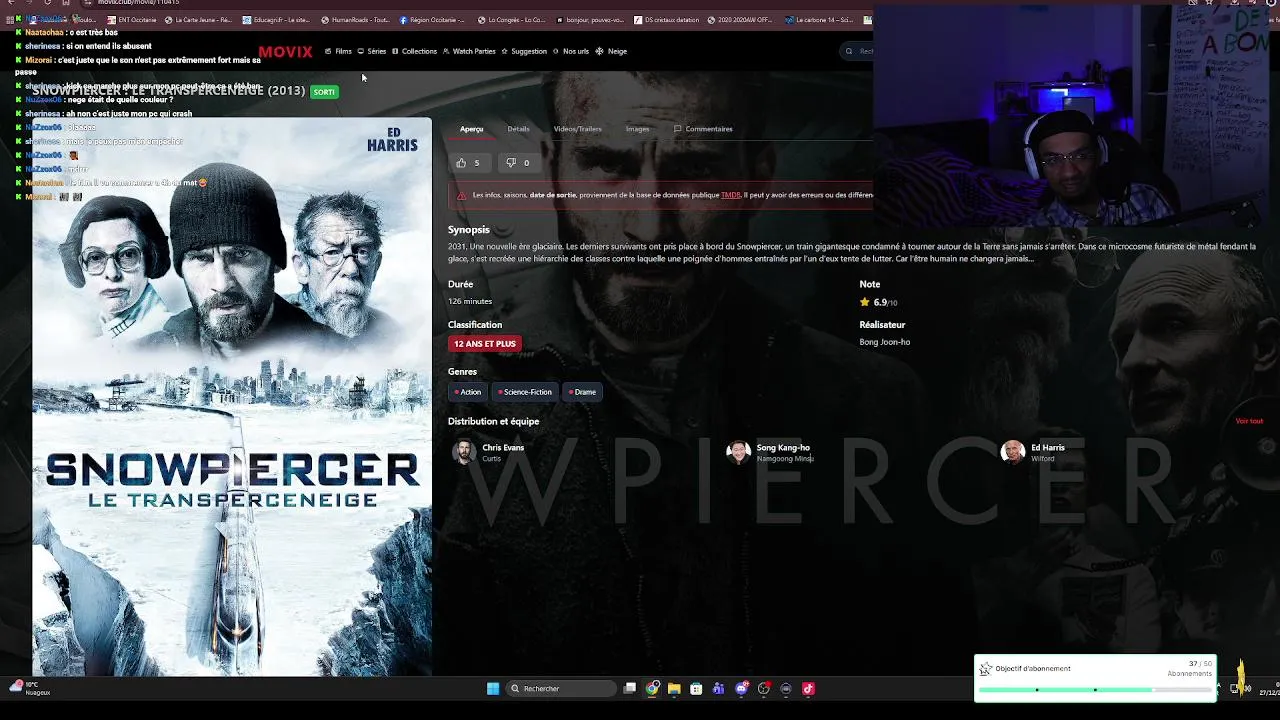Open the Suggestion page
The image size is (1280, 720).
(x=524, y=51)
